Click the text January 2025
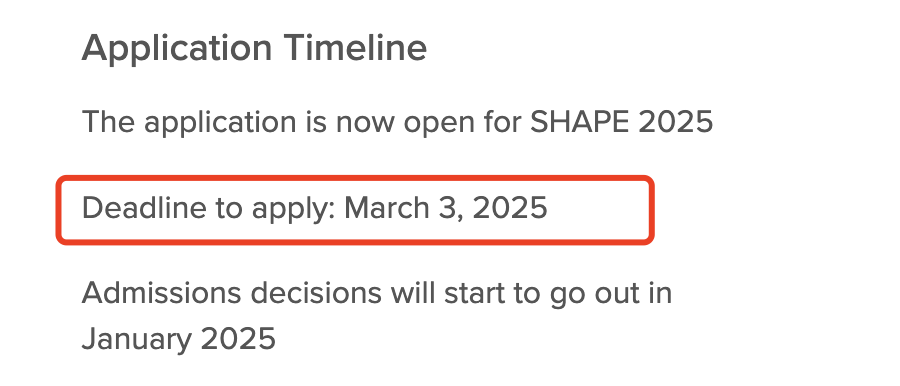Screen dimensions: 900x386 [x=179, y=339]
